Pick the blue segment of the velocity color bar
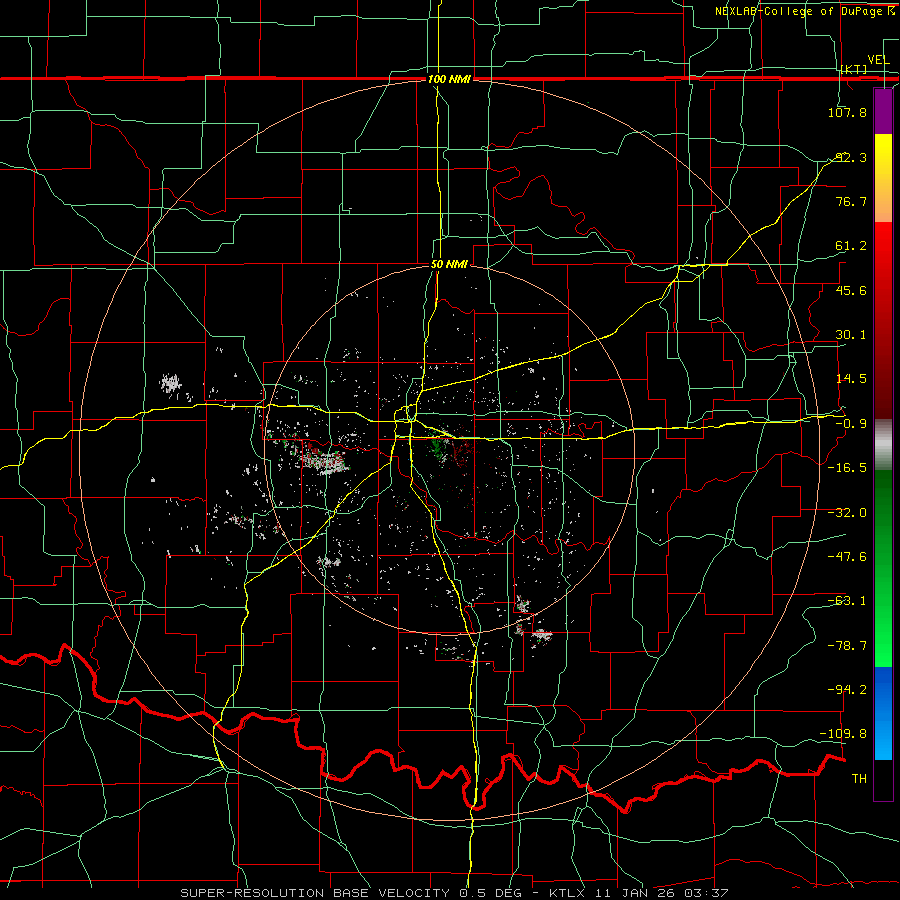Image resolution: width=900 pixels, height=900 pixels. [883, 713]
